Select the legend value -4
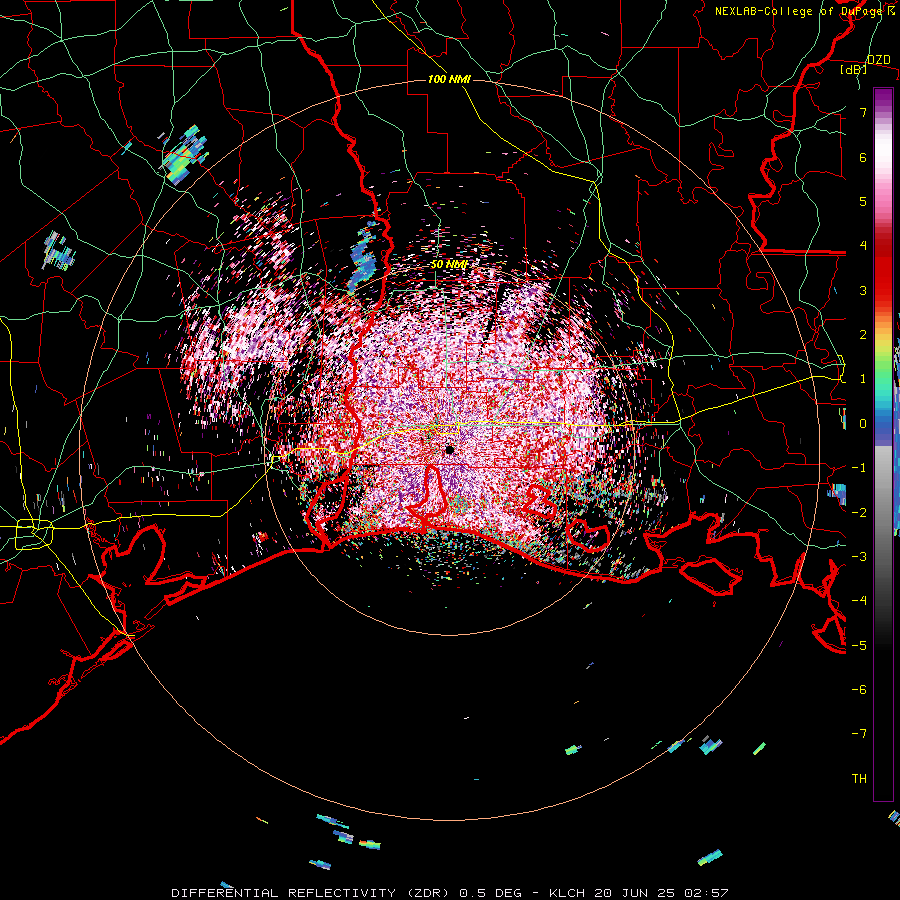 tap(859, 601)
